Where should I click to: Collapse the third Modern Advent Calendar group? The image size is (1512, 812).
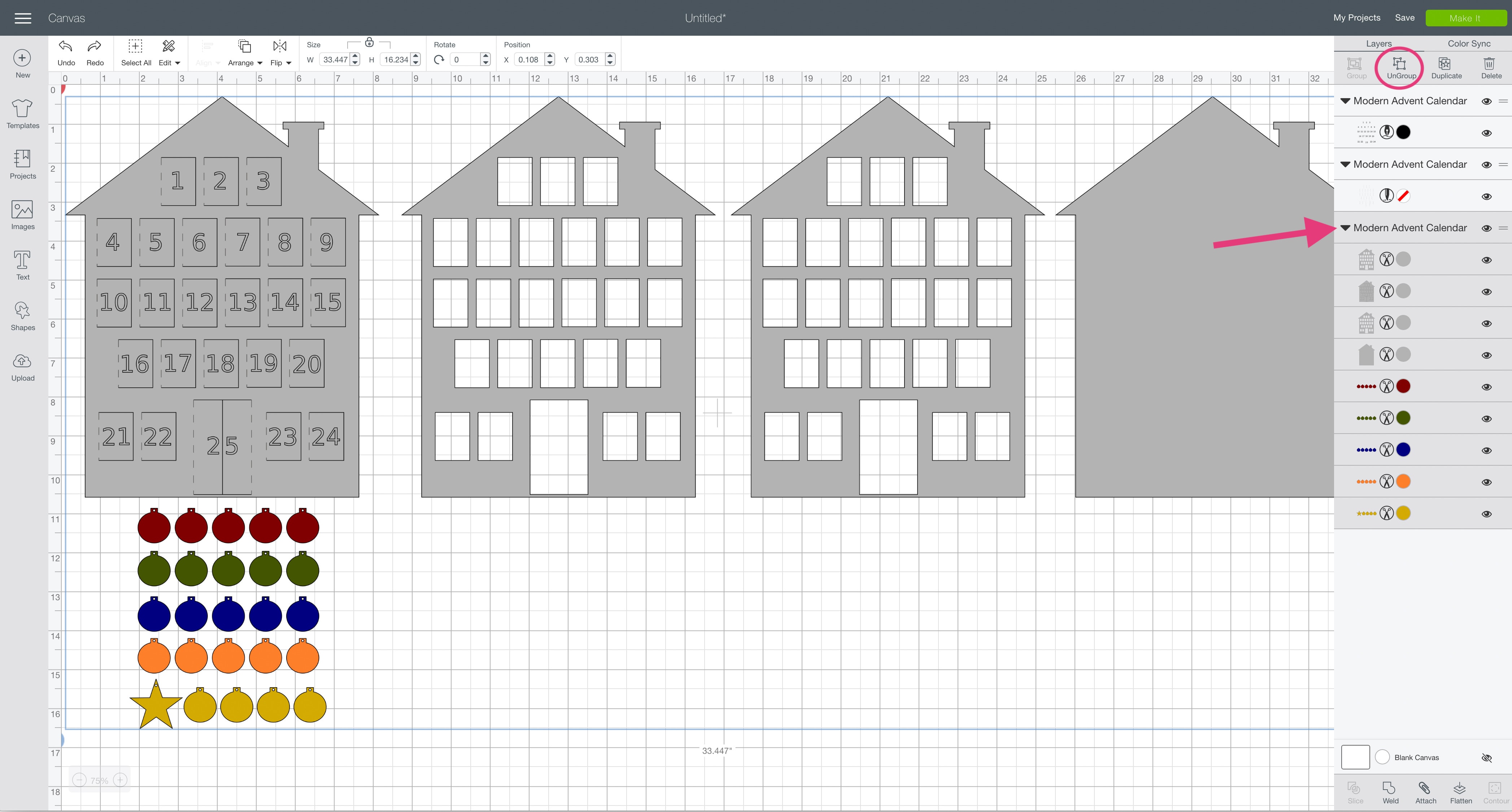tap(1345, 228)
